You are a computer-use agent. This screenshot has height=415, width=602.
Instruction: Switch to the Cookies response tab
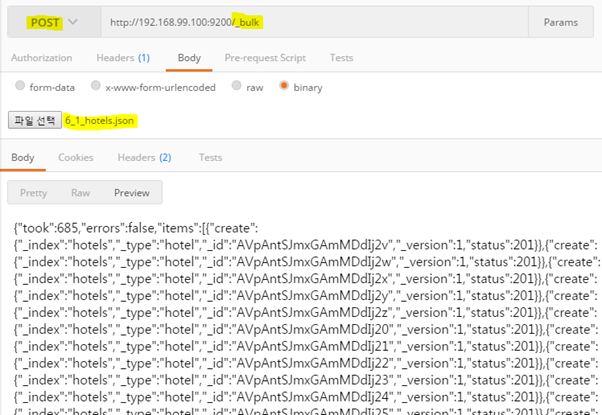pos(76,157)
